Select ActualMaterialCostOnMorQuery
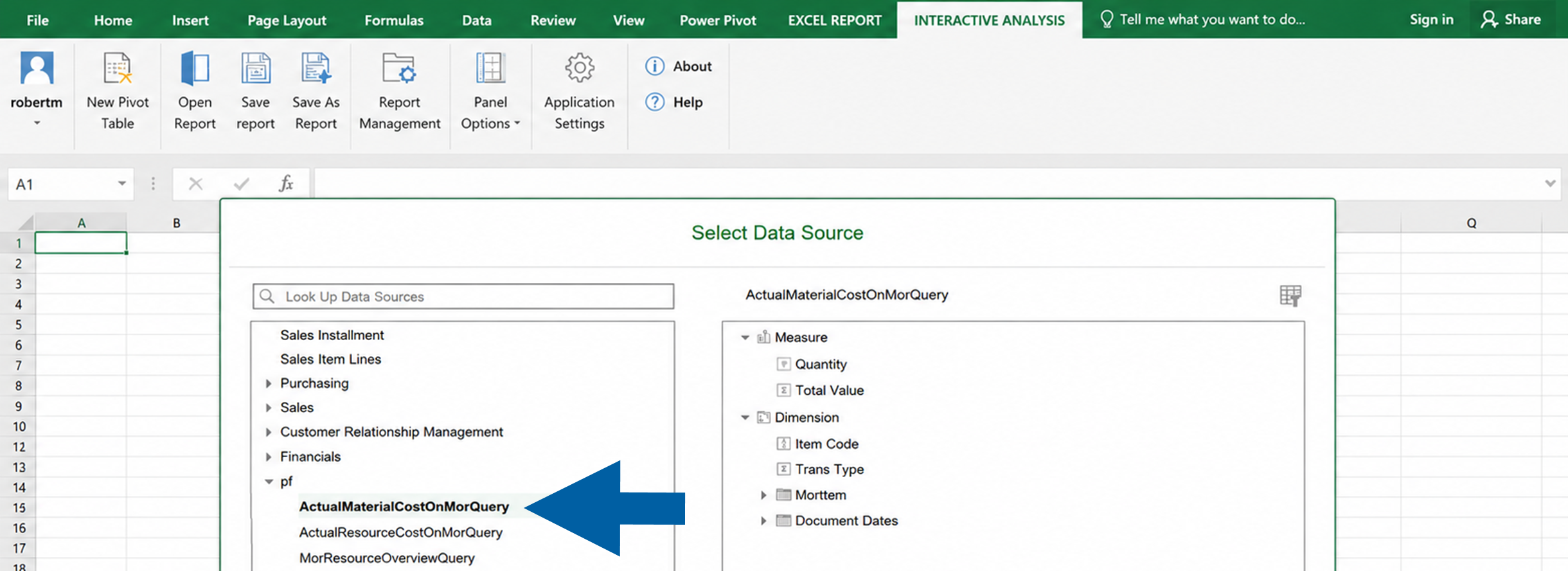 coord(404,507)
